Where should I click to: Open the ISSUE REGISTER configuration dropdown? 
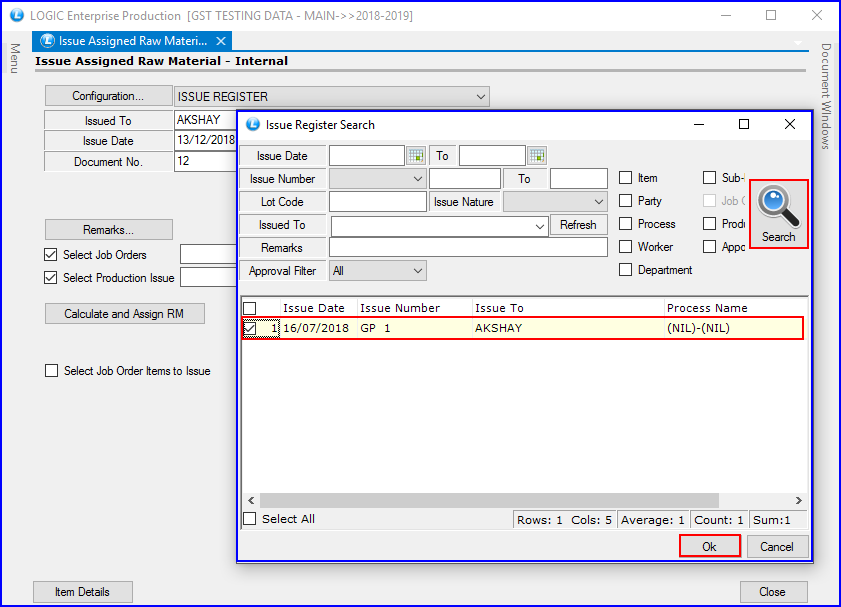(481, 97)
